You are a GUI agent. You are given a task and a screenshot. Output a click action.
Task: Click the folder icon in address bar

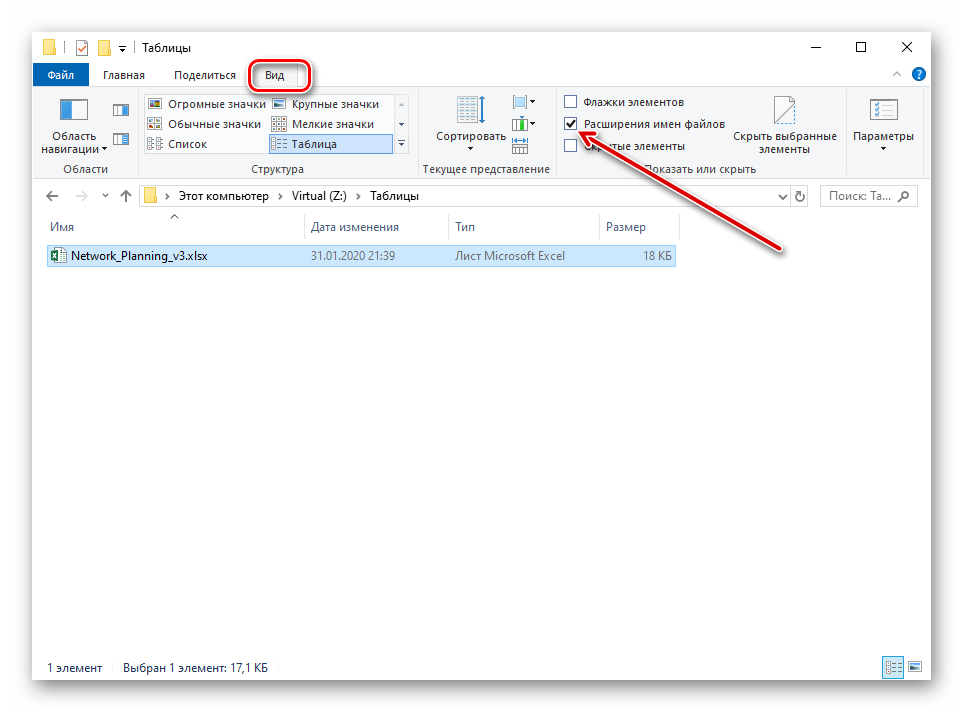tap(150, 195)
